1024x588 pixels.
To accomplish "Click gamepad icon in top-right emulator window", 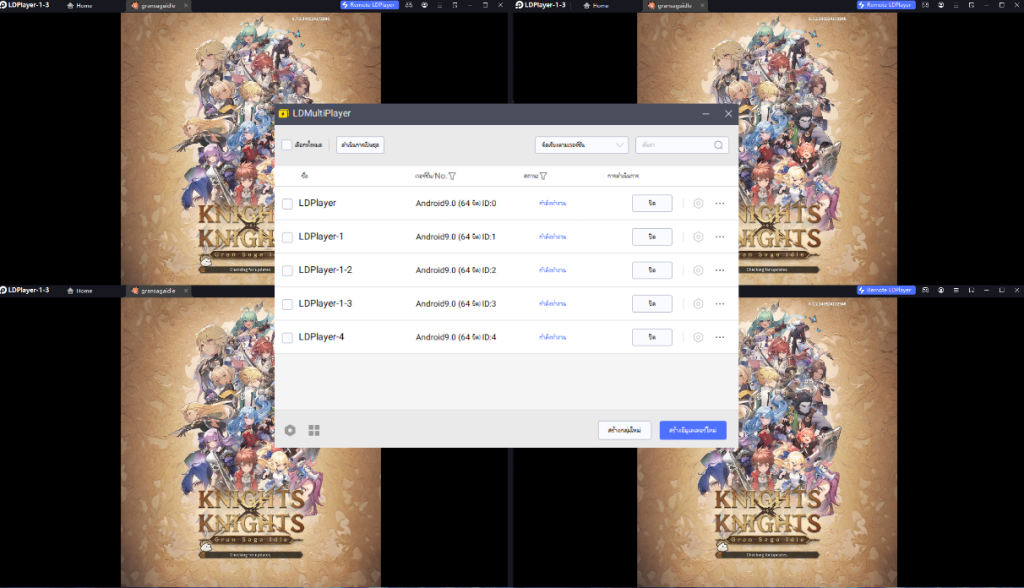I will (x=925, y=5).
